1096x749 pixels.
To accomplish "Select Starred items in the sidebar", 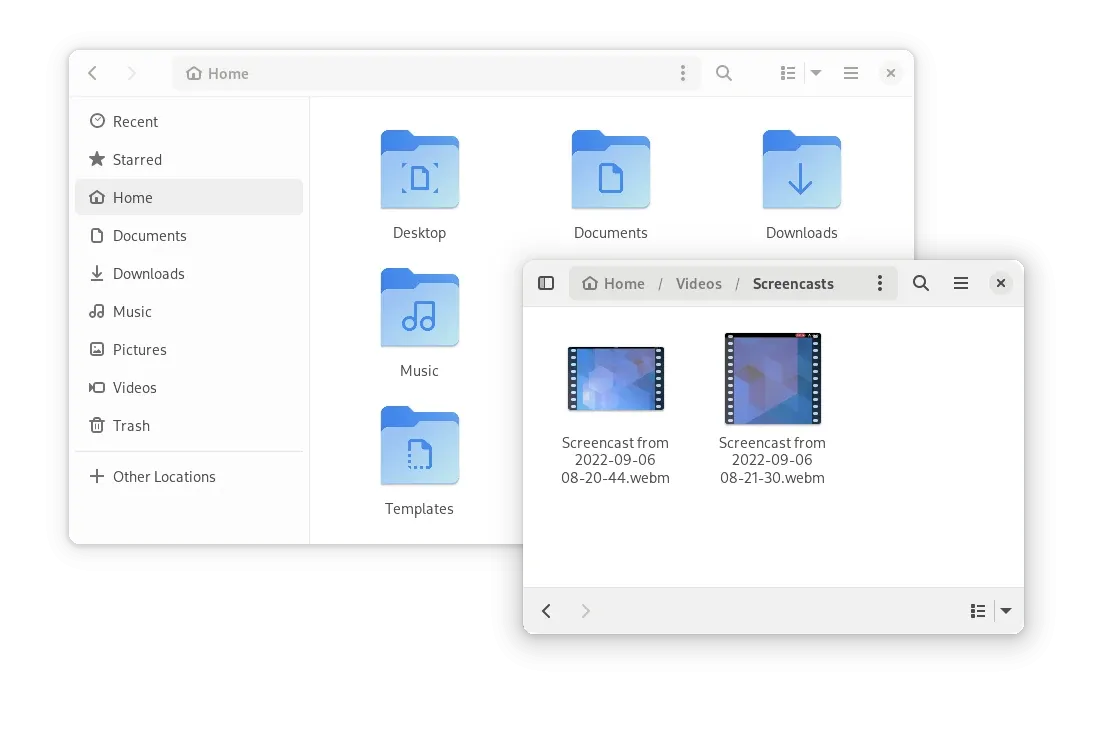I will pyautogui.click(x=137, y=159).
